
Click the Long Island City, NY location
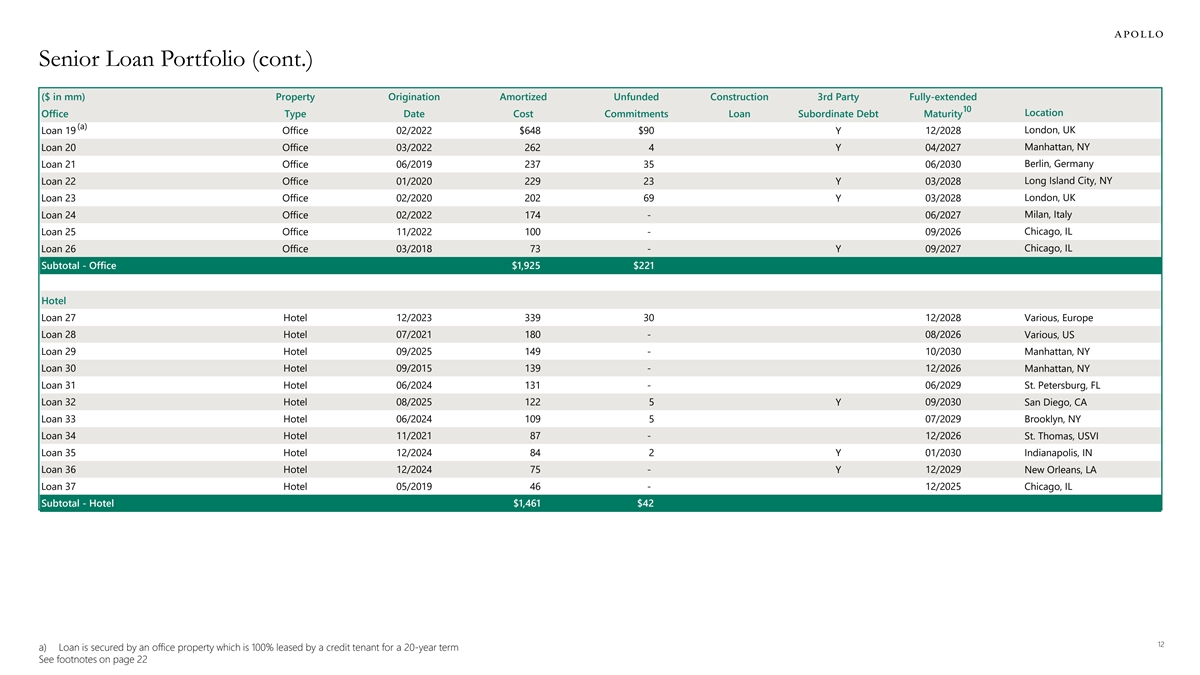point(1068,181)
